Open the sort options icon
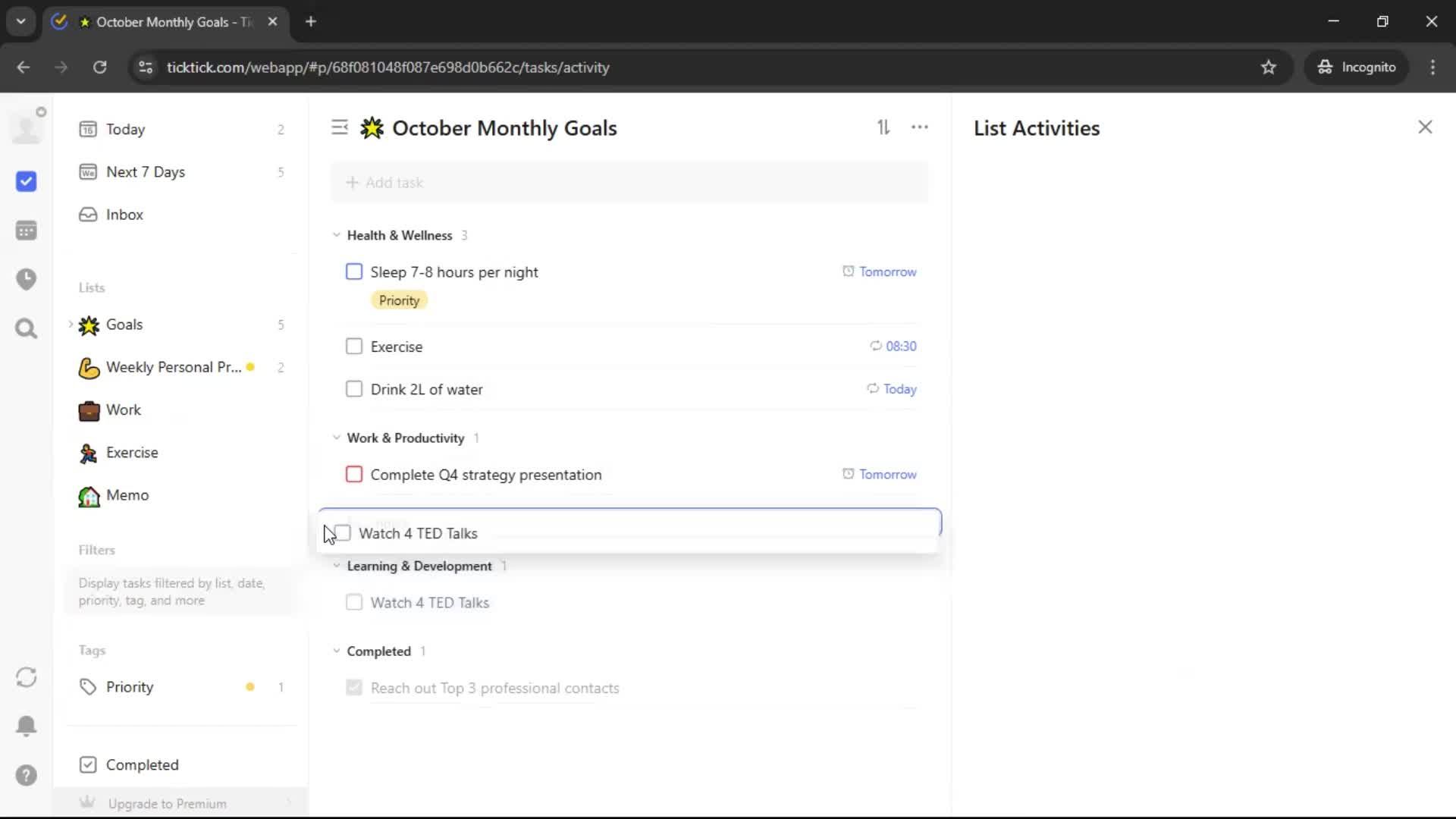The image size is (1456, 819). click(x=883, y=127)
